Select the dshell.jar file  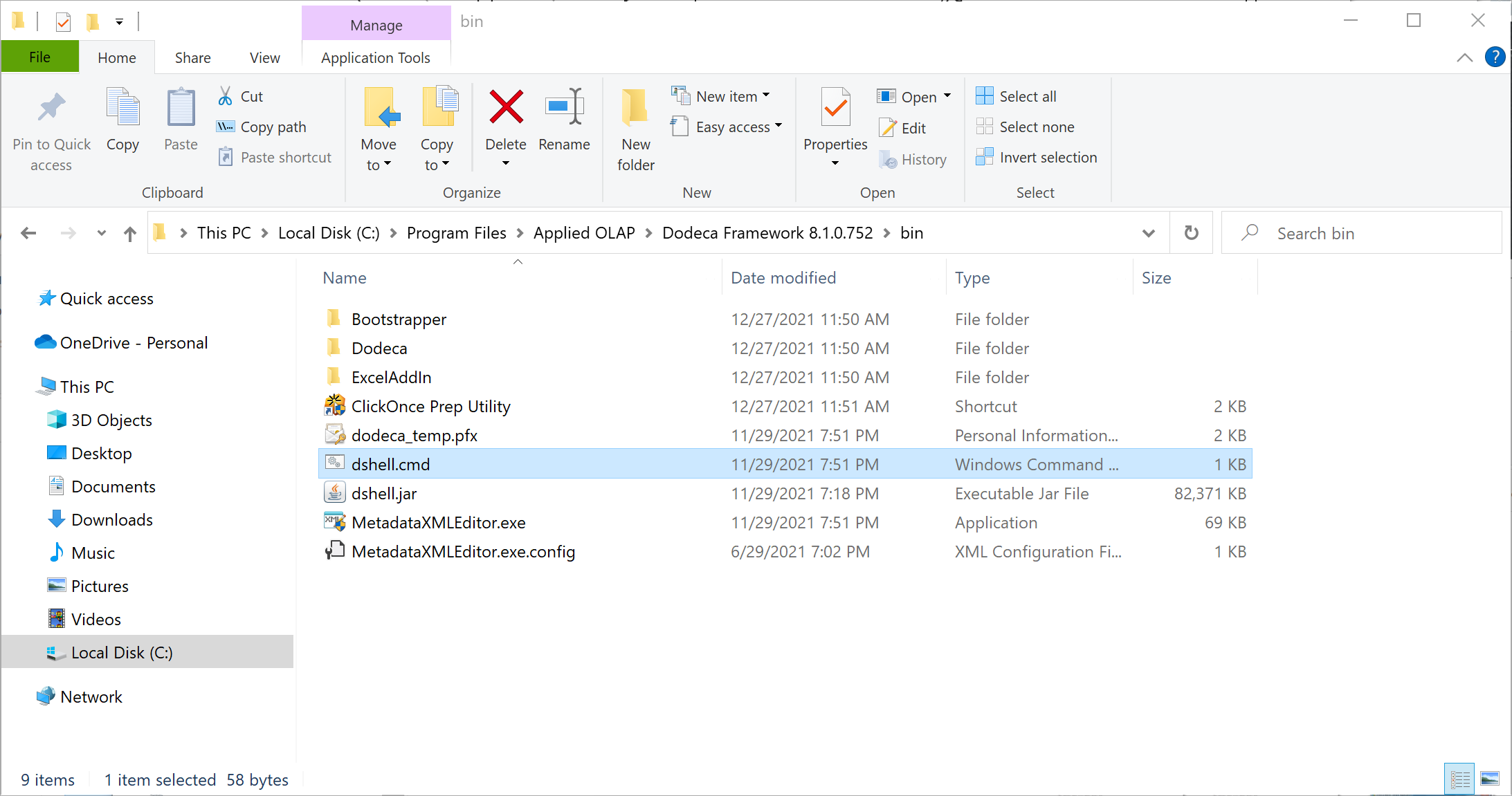(x=785, y=494)
